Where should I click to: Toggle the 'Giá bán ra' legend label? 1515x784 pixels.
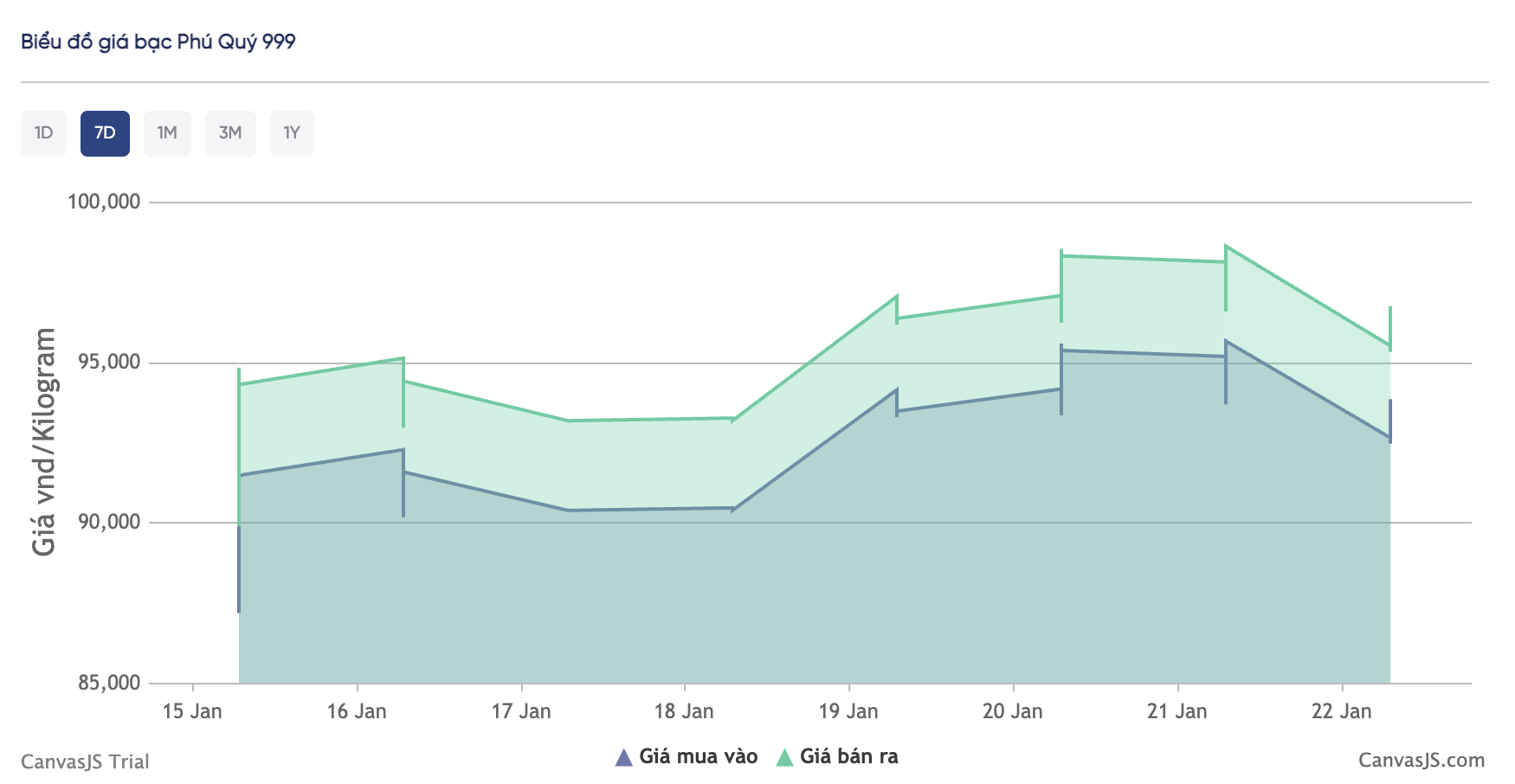848,757
